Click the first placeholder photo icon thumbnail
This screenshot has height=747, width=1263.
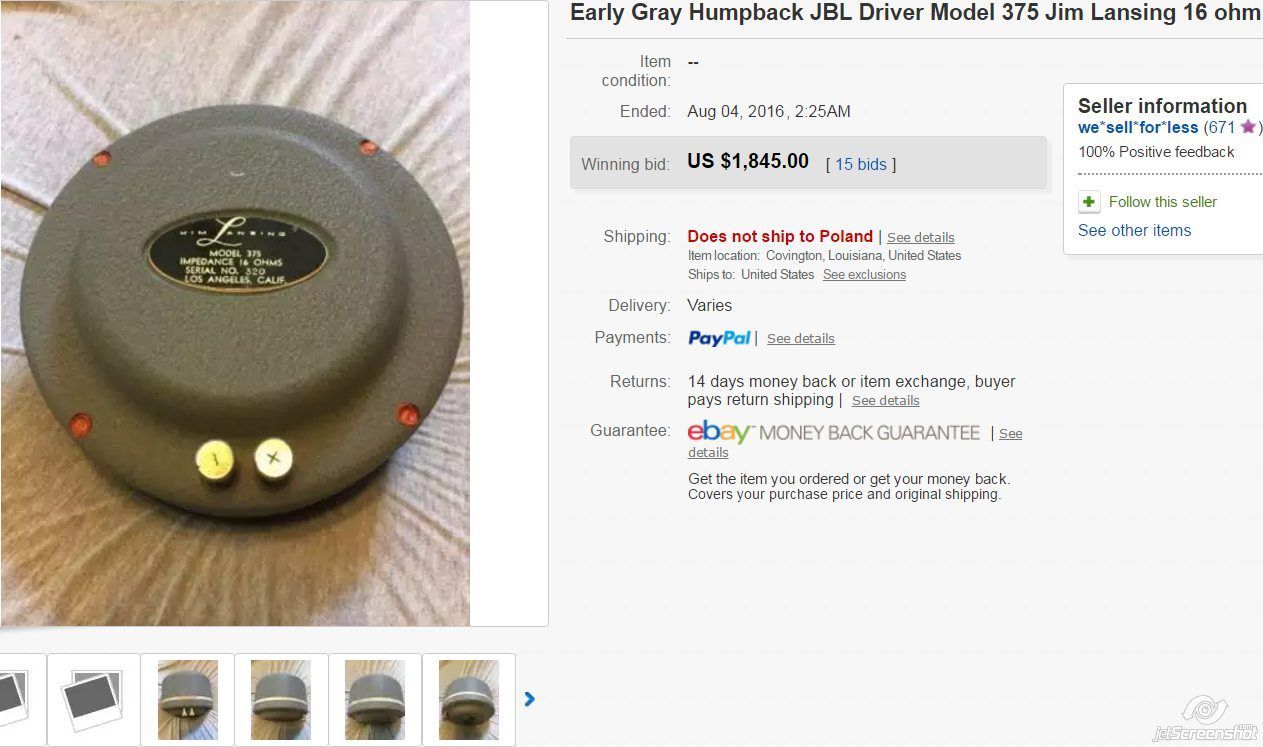click(x=20, y=700)
